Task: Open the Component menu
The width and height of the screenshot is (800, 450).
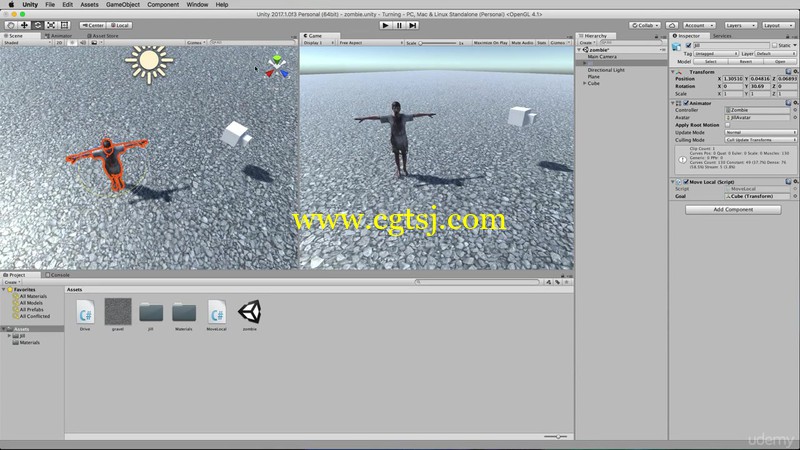Action: tap(163, 5)
